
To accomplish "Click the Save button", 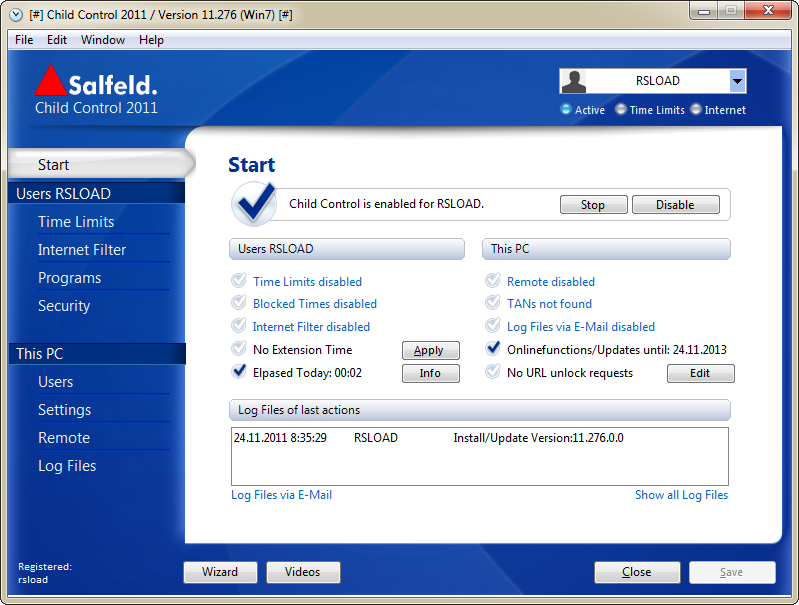I will [x=732, y=572].
